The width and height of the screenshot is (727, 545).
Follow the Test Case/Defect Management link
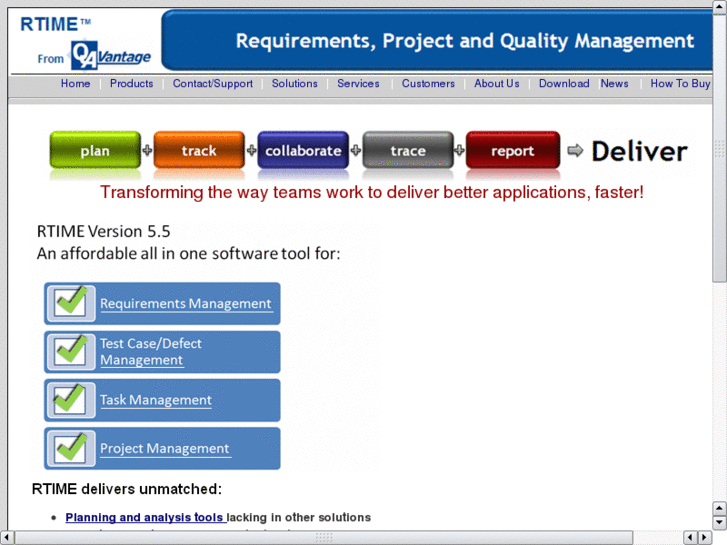click(x=151, y=352)
